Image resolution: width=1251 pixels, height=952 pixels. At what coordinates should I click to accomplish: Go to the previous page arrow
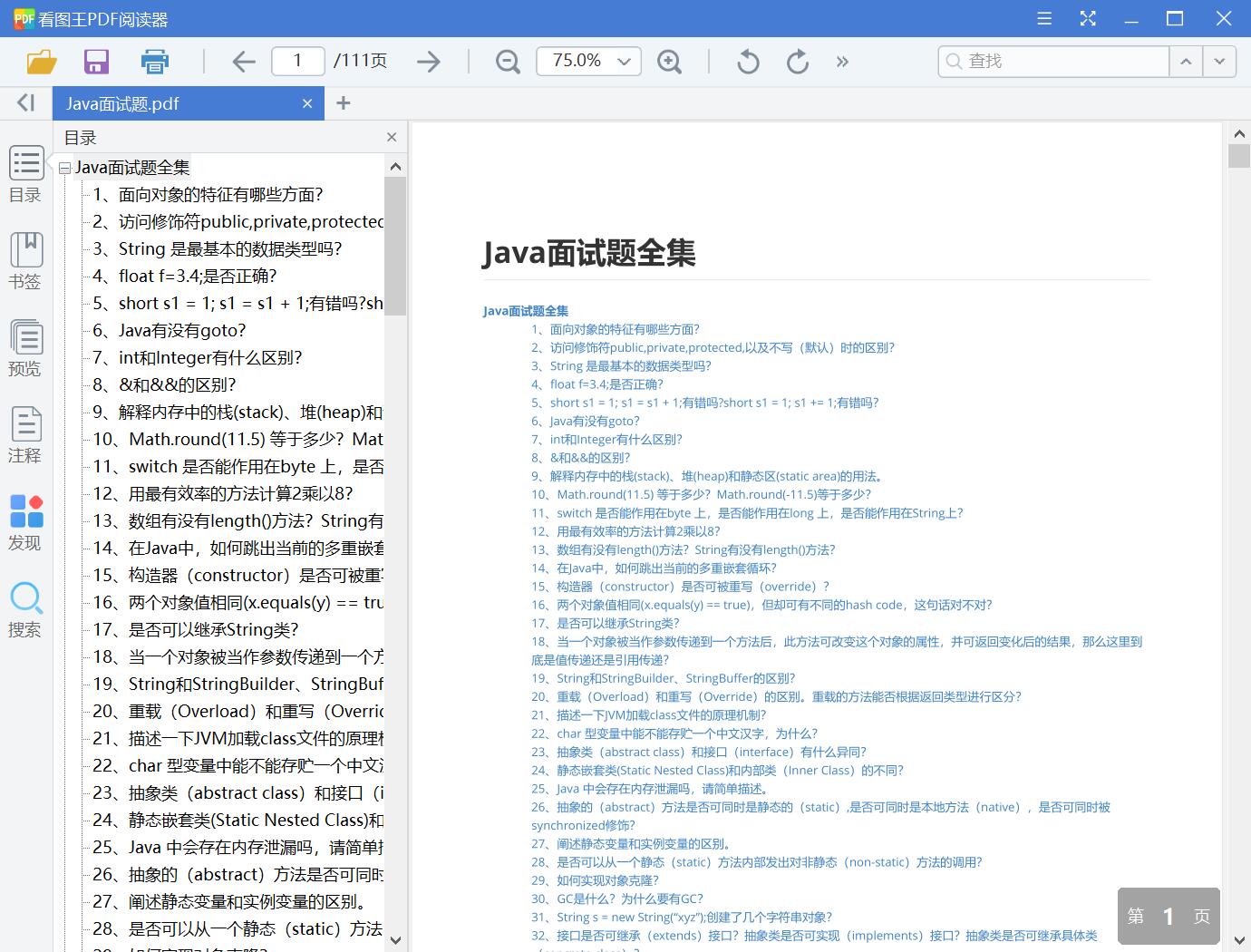(x=244, y=62)
